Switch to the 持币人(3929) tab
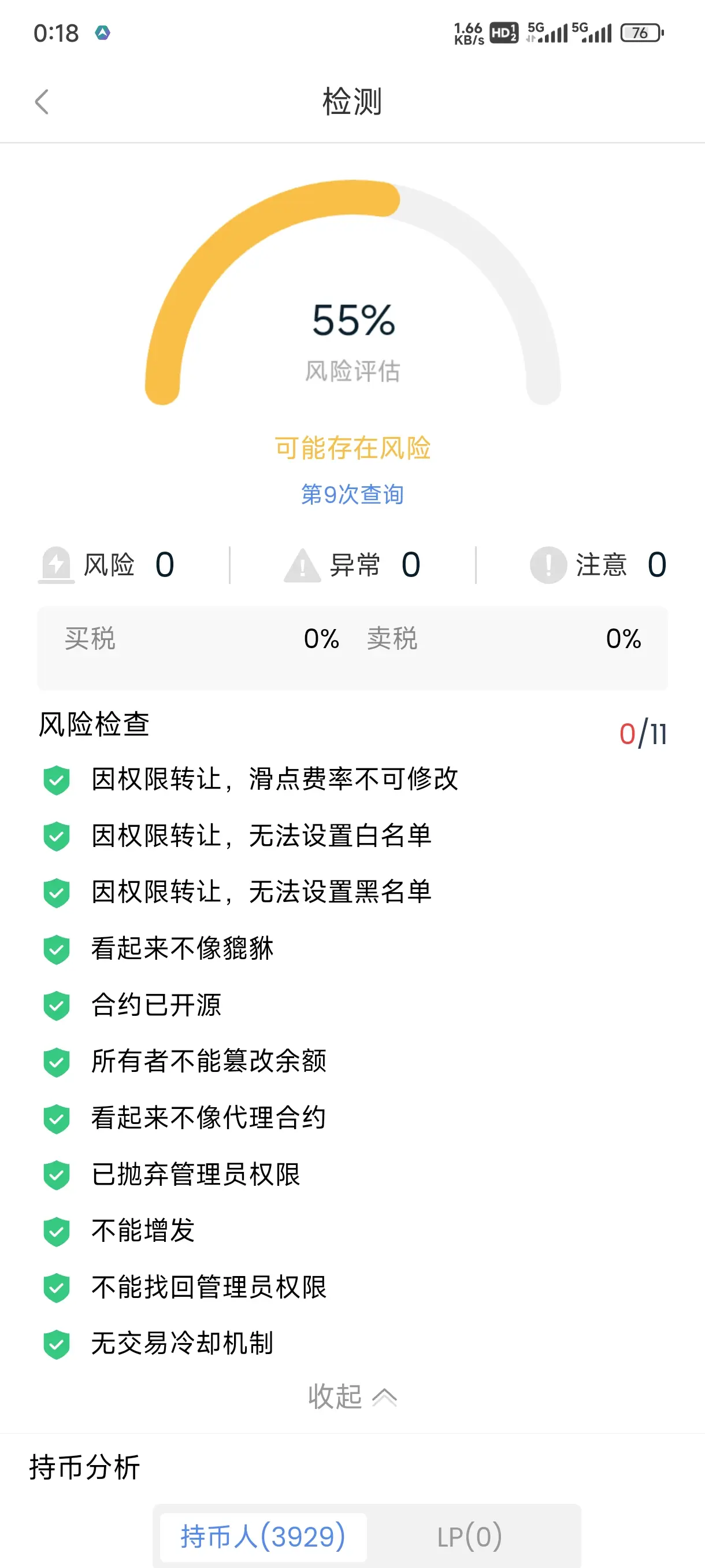Viewport: 705px width, 1568px height. 264,1537
